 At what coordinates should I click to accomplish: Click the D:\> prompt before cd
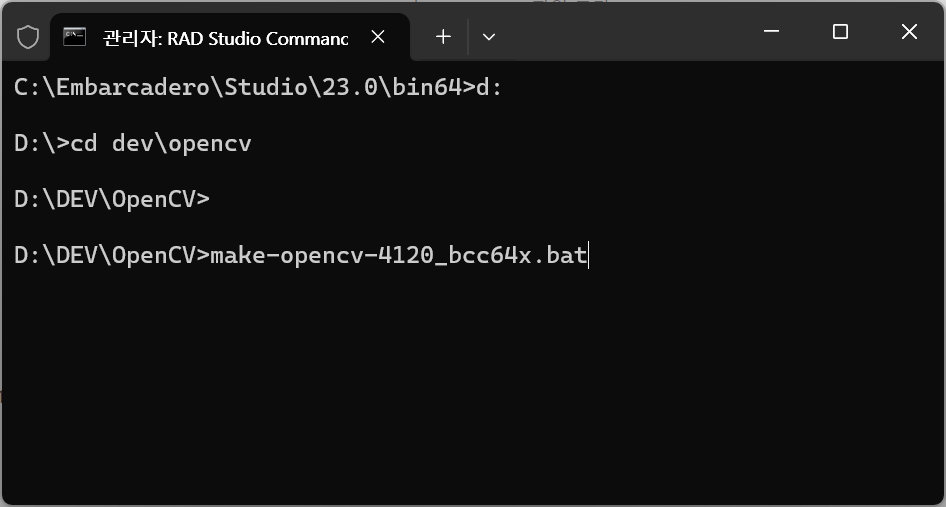(42, 144)
